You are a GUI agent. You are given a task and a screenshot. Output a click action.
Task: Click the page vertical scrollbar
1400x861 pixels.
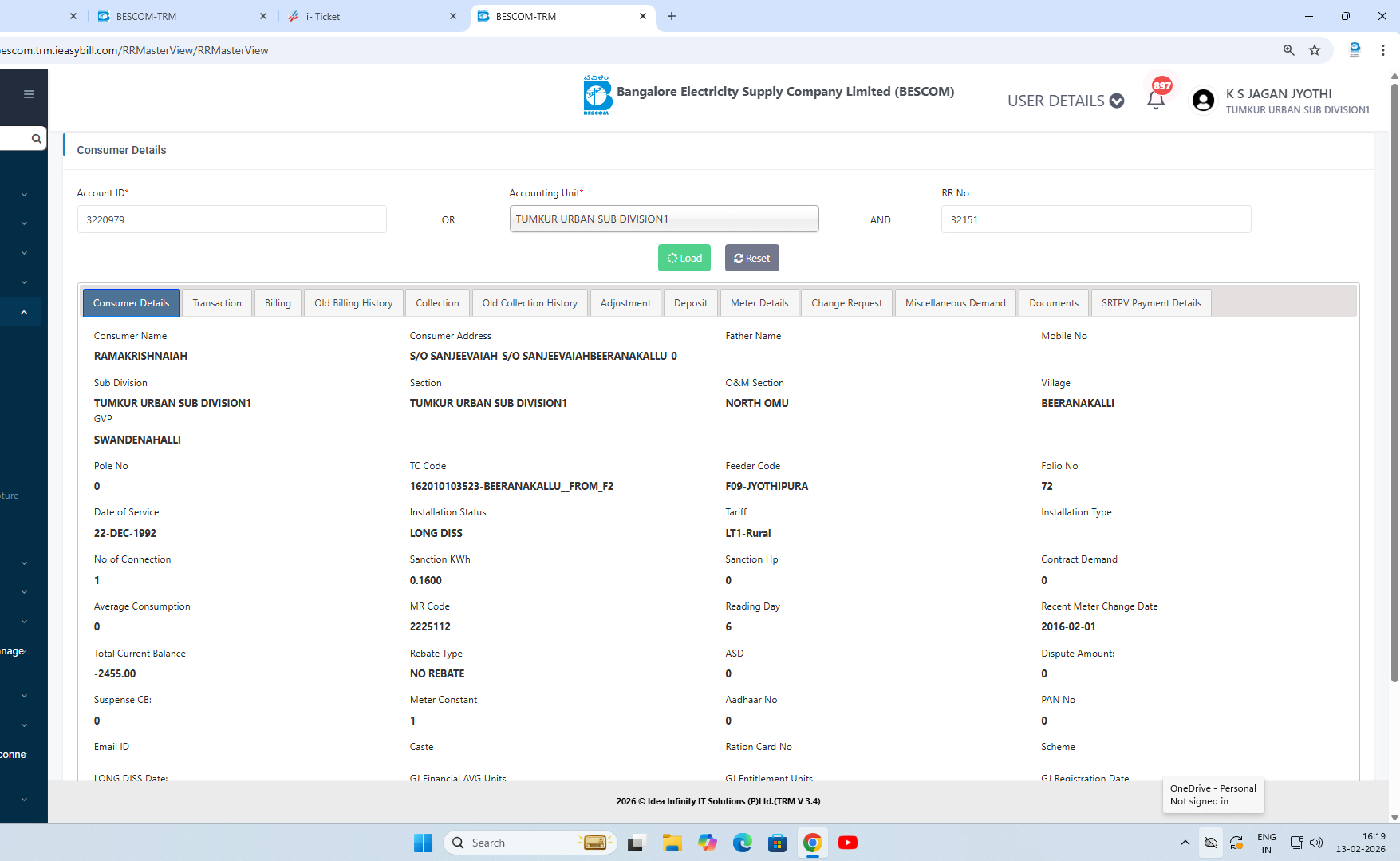1394,383
